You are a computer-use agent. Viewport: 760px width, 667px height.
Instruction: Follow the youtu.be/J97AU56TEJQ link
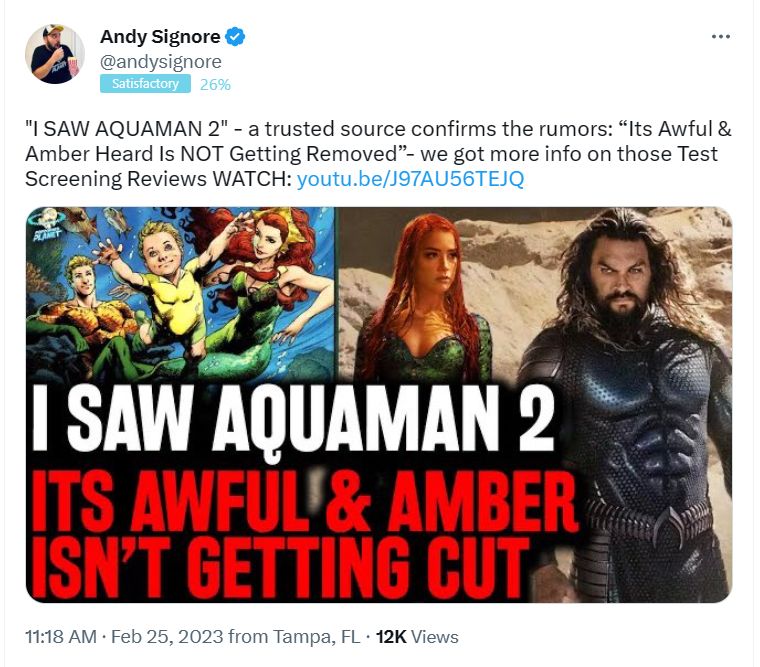click(x=410, y=179)
